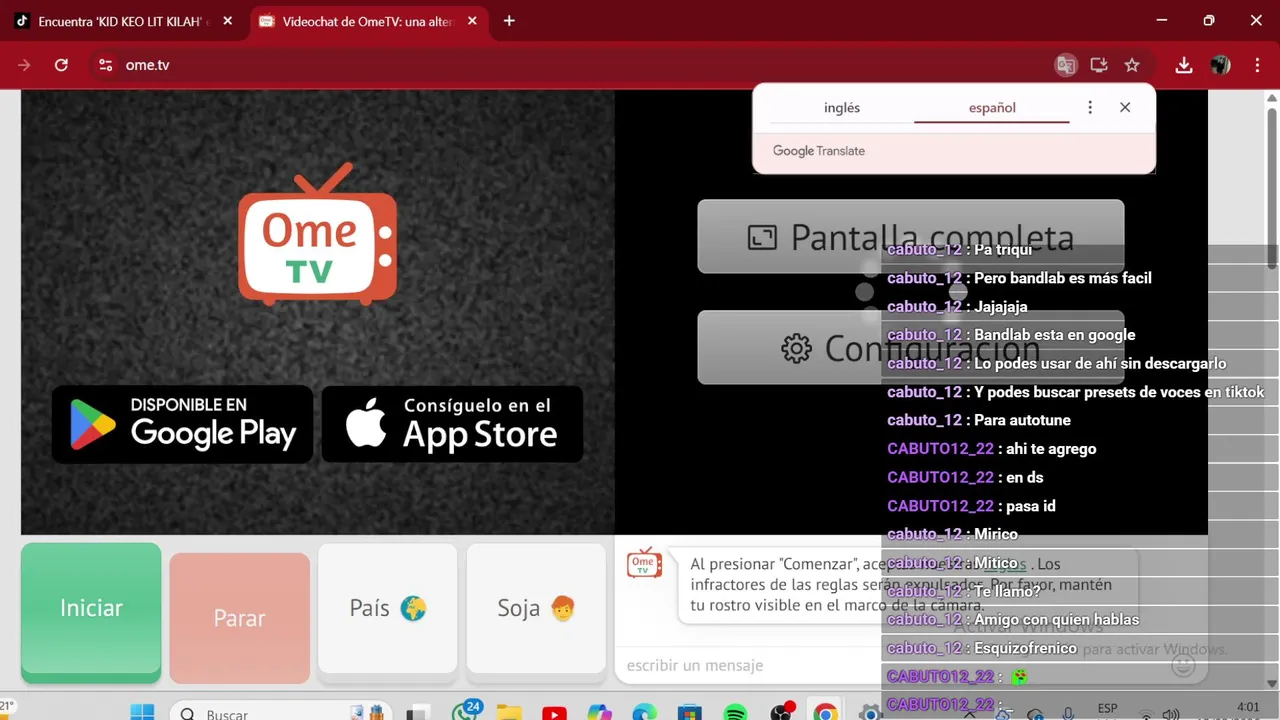
Task: Open translate popup options (three dots)
Action: (1090, 108)
